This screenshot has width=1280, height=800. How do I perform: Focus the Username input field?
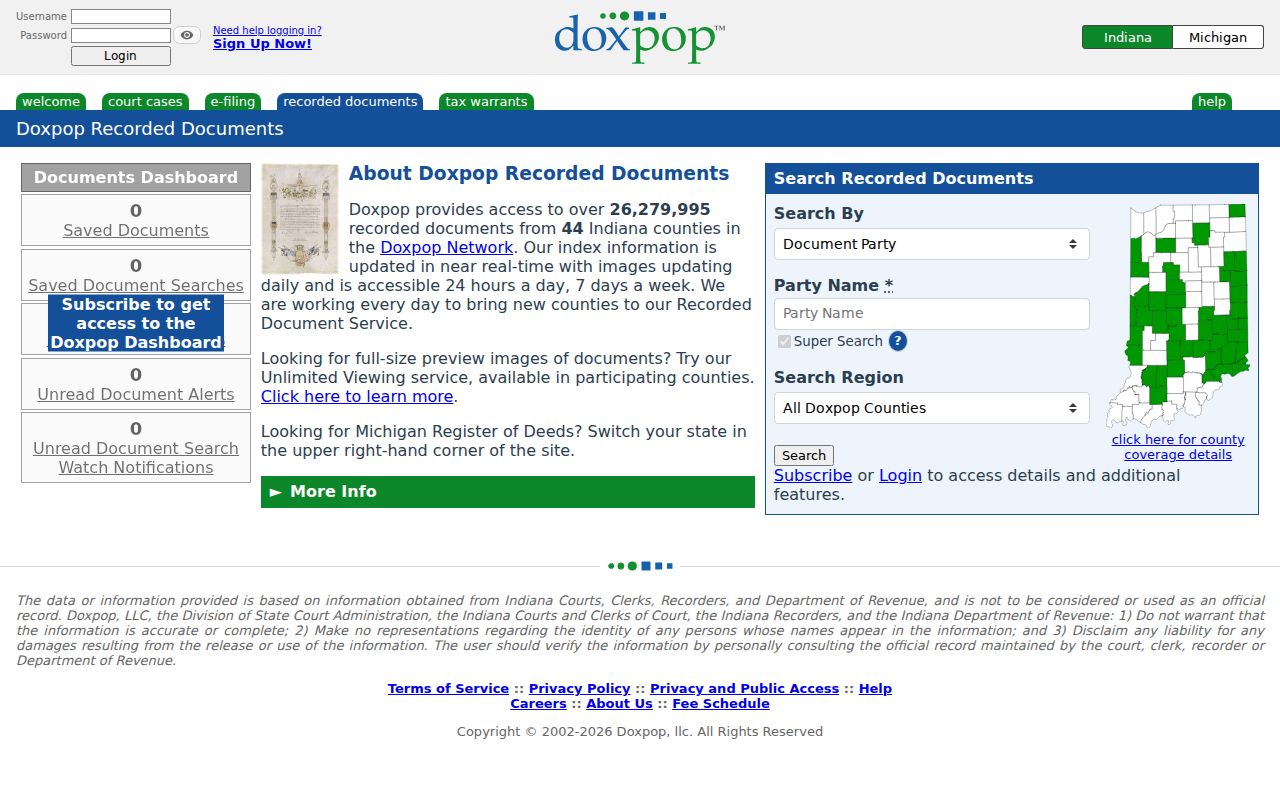[x=121, y=17]
